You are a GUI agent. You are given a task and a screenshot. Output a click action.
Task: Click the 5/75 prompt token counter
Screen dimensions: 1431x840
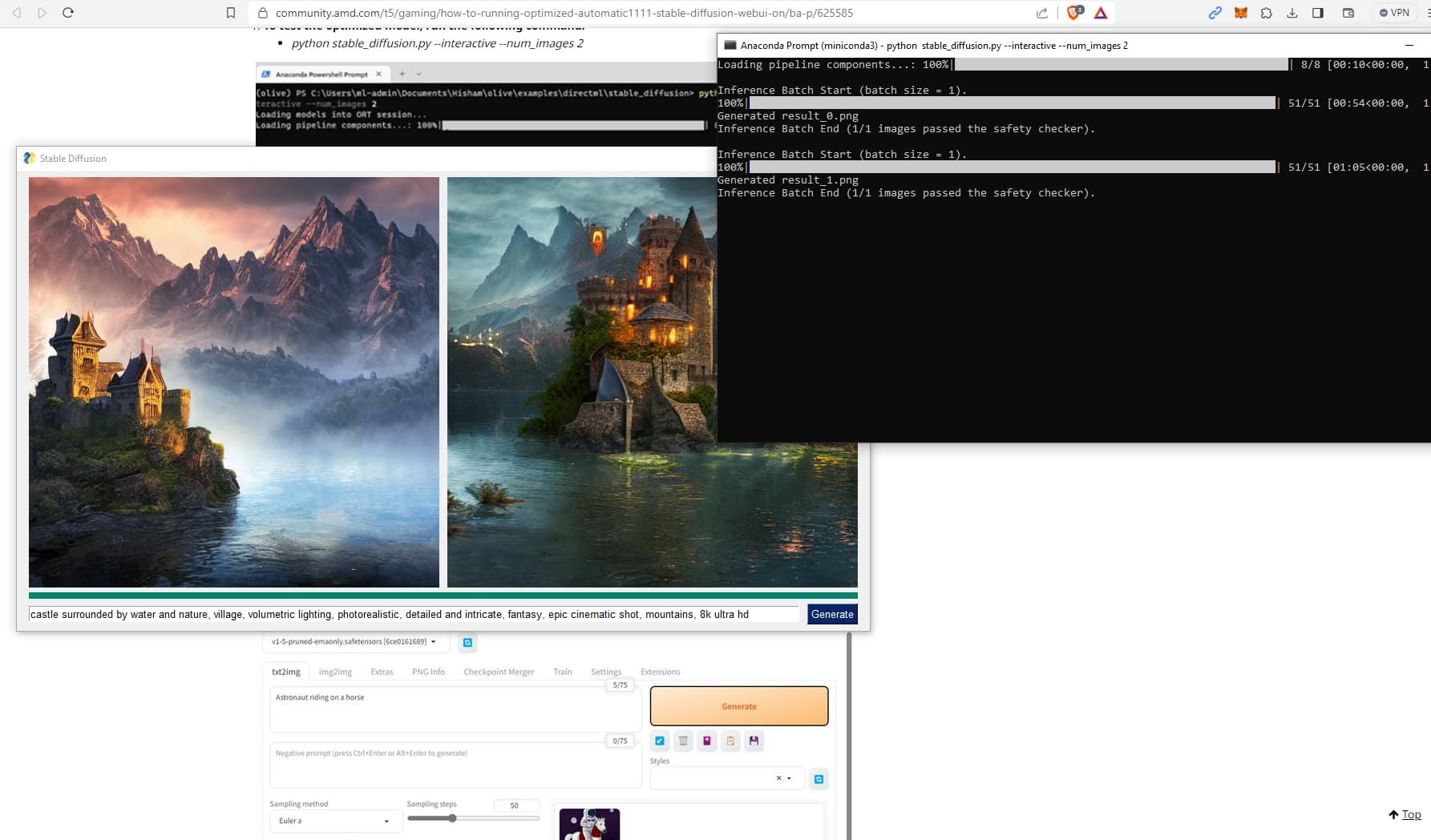621,685
